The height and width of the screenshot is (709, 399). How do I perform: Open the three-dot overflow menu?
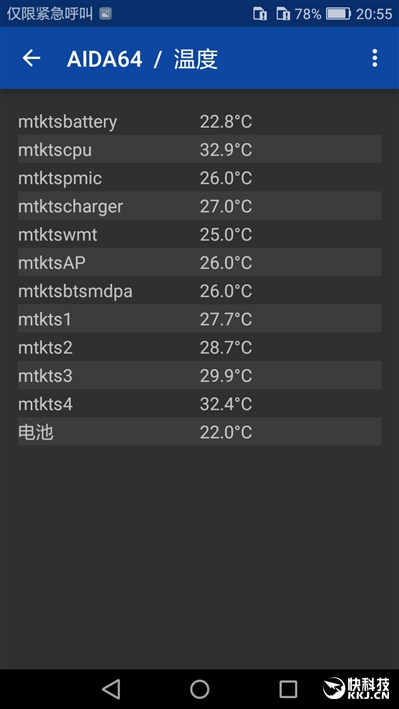coord(375,58)
